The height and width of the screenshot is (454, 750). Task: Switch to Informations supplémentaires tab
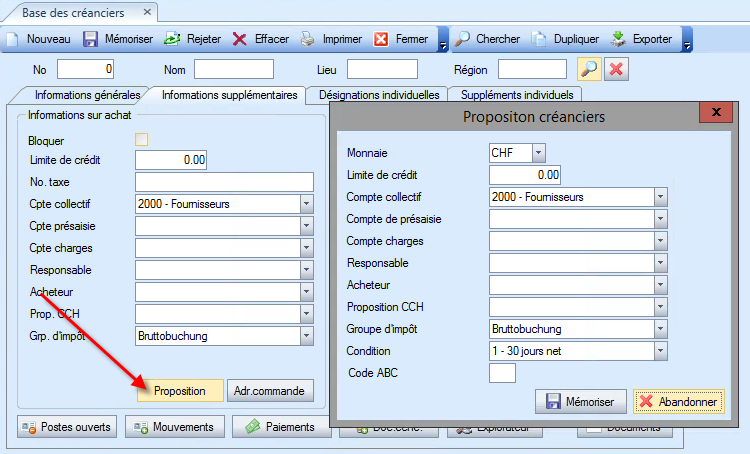[x=230, y=95]
